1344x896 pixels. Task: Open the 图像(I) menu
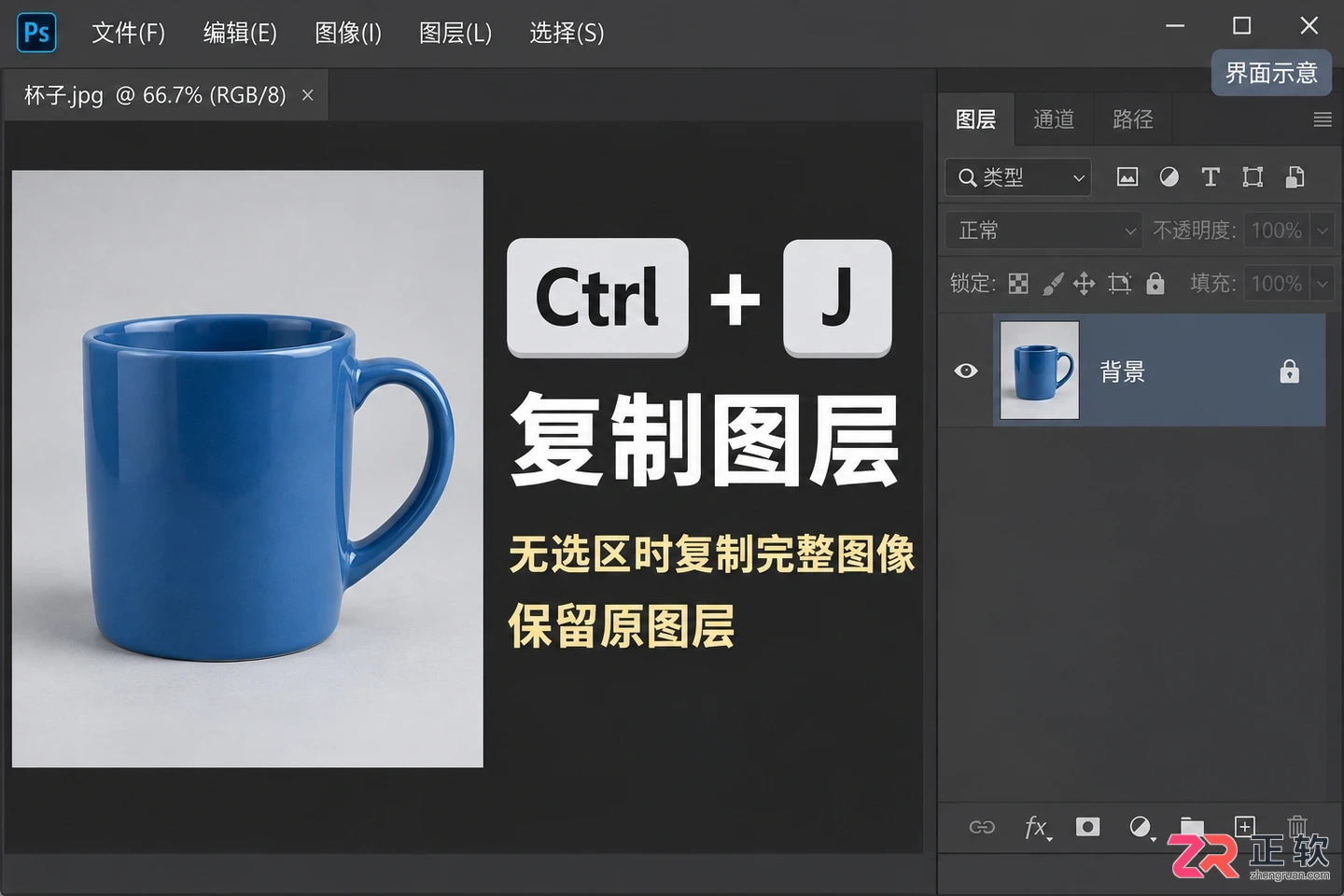pos(348,34)
